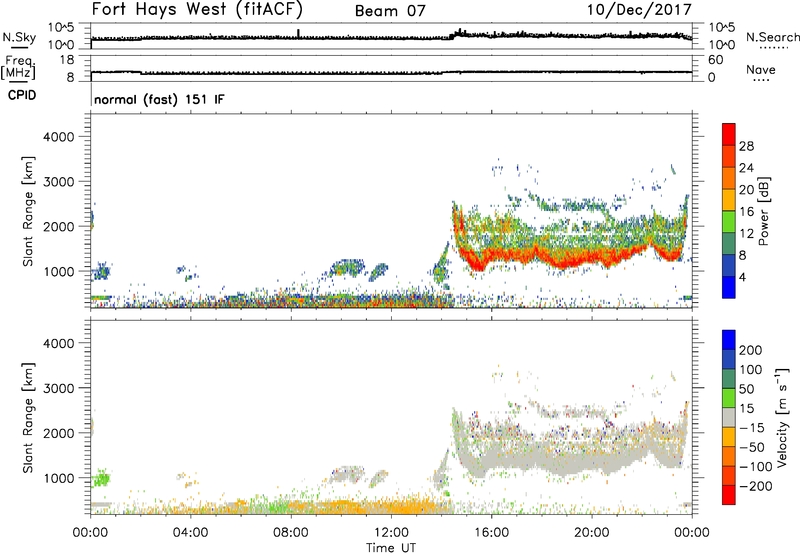Select the 20:00 time tick label
Image resolution: width=800 pixels, height=554 pixels.
pyautogui.click(x=591, y=533)
